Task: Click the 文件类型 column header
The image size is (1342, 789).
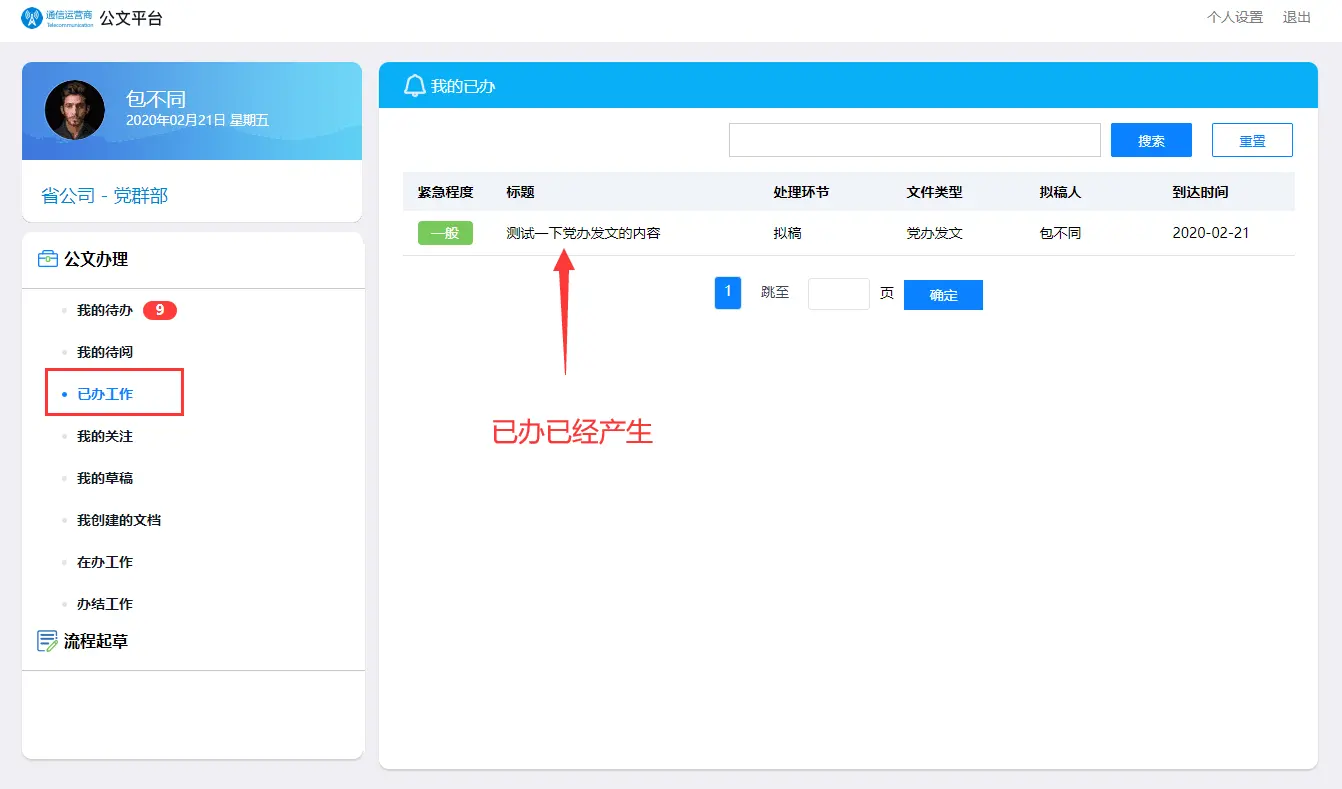Action: click(x=934, y=192)
